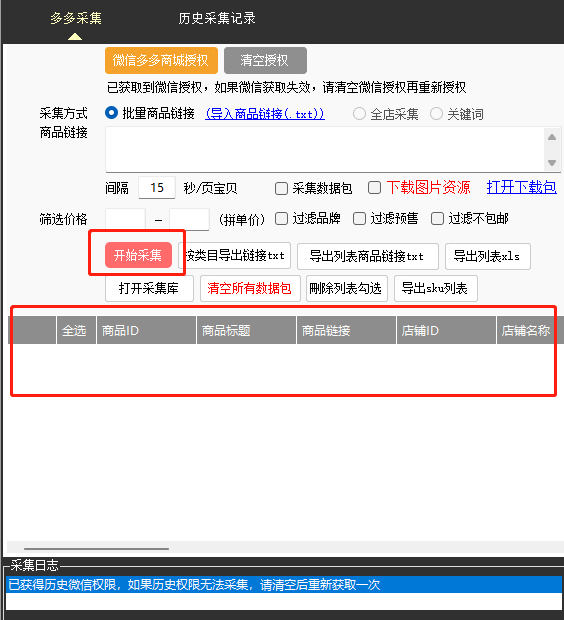Open the 导入商品链接(.txt) link

[265, 114]
